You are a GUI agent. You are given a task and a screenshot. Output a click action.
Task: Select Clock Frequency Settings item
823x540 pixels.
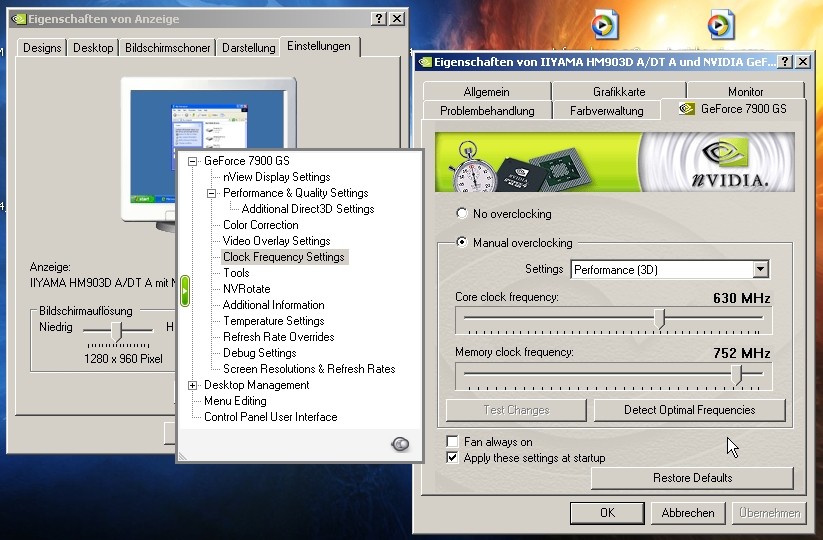[x=283, y=257]
